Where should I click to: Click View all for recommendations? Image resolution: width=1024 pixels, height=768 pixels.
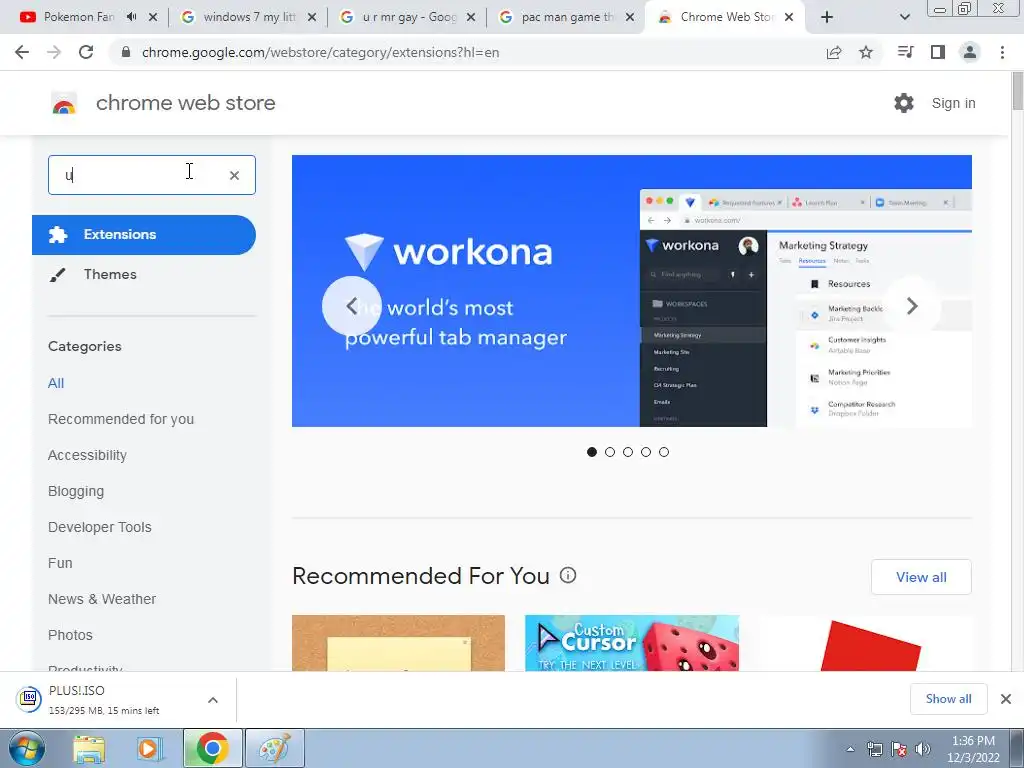(x=921, y=577)
